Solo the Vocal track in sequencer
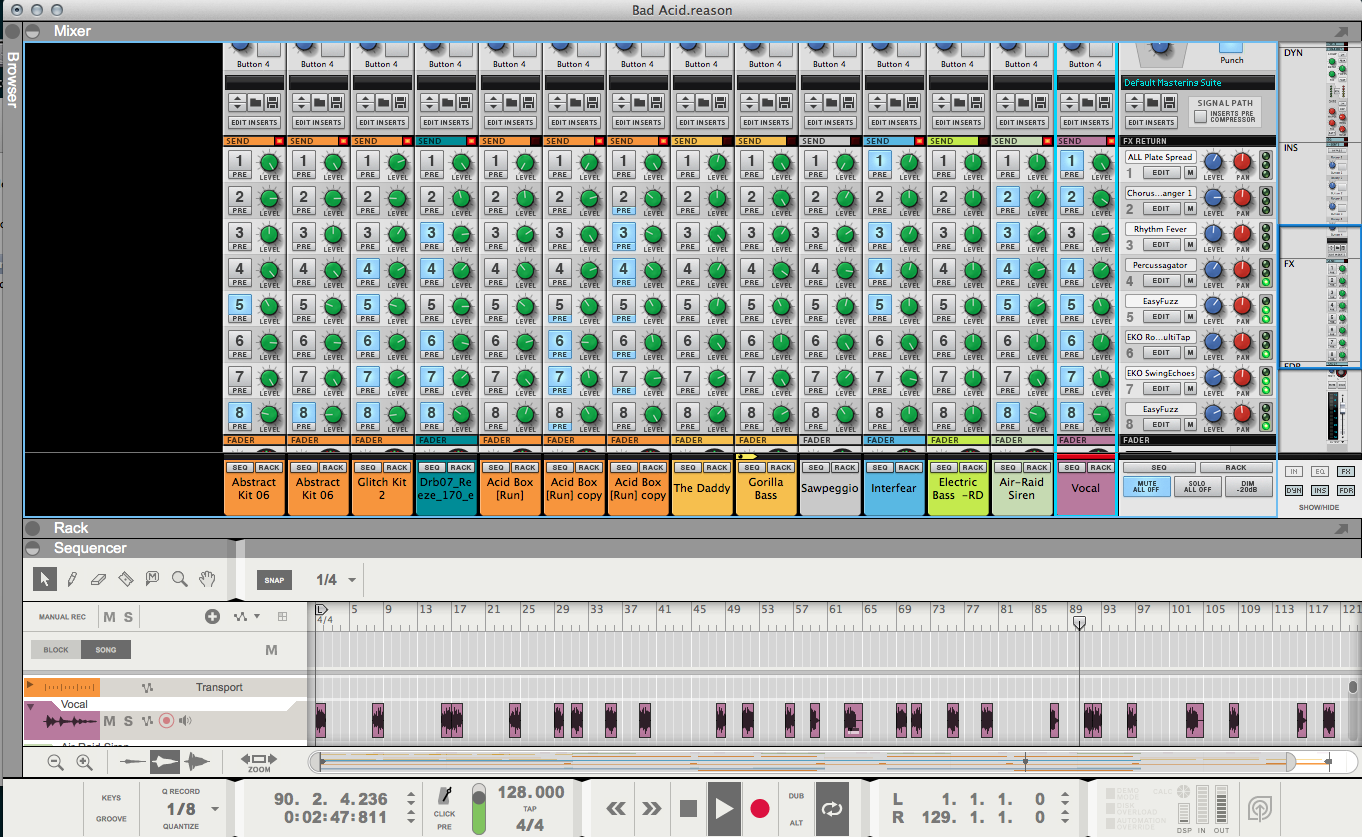The height and width of the screenshot is (837, 1362). tap(128, 721)
